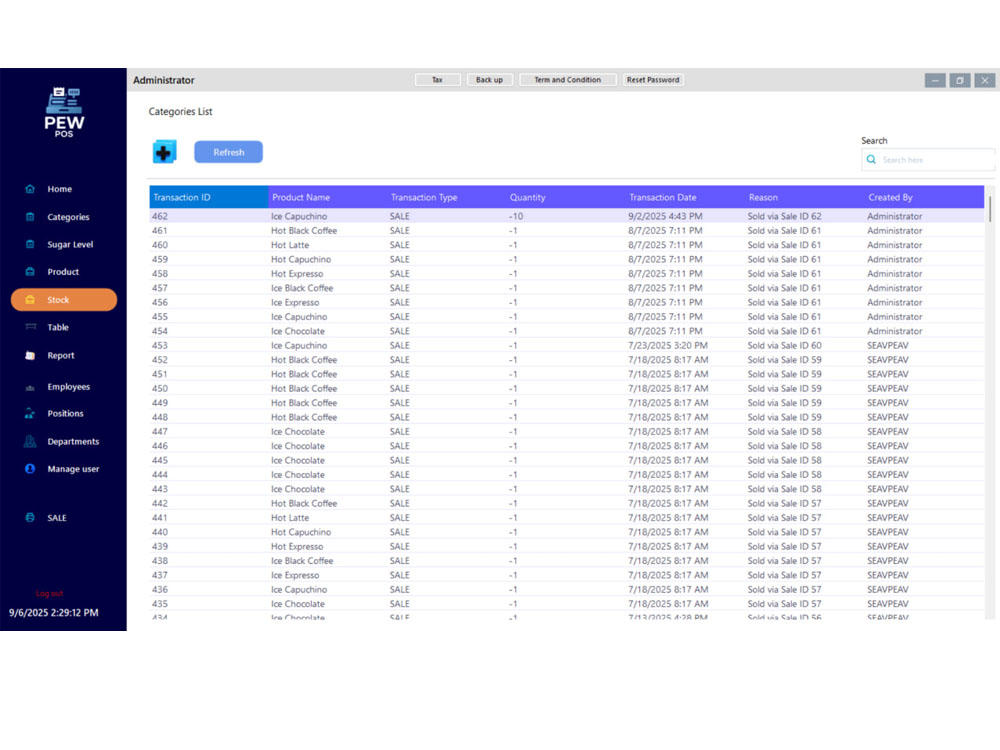
Task: Click the Employees sidebar icon
Action: 30,387
